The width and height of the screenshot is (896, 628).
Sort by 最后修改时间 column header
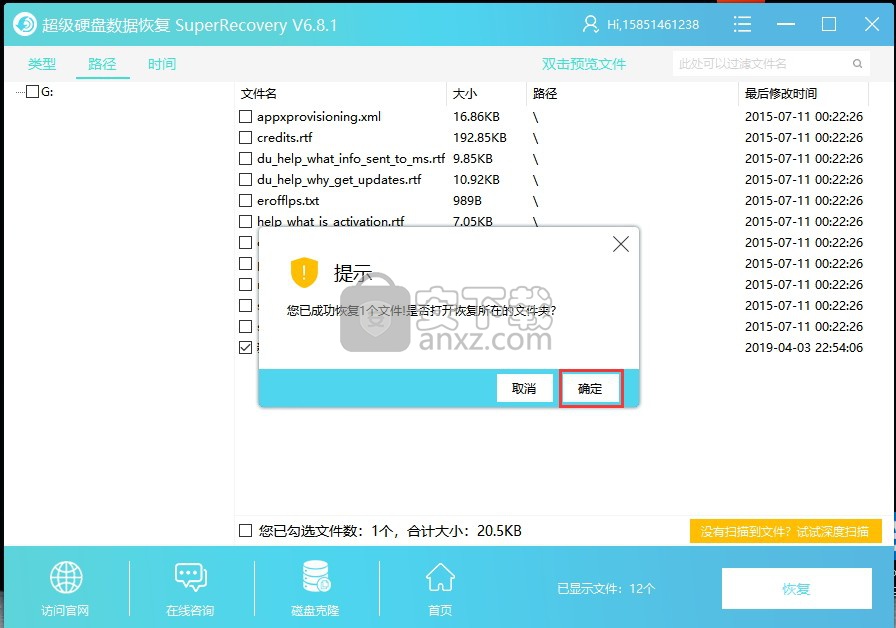pyautogui.click(x=781, y=94)
